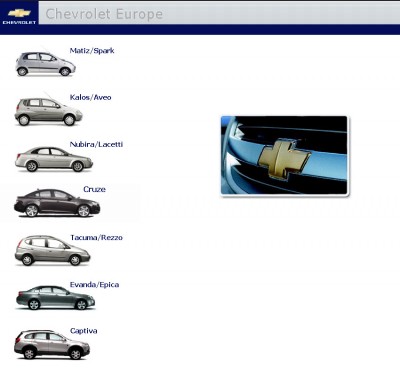Select the dark Cruze car image

point(57,203)
